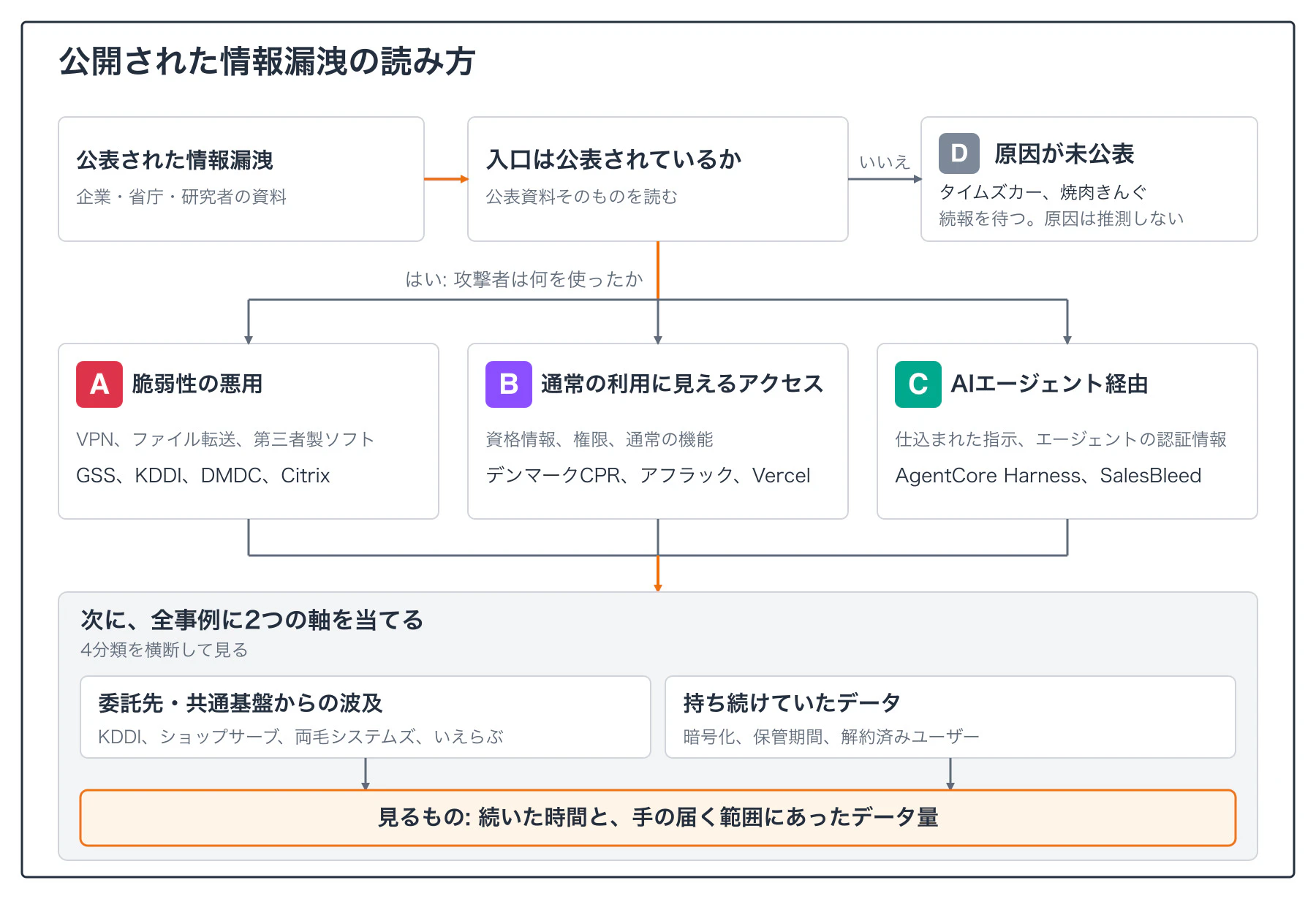Click the line VPN、ファイル転送、第三者製ソフト
Screen dimensions: 1316x899
[x=225, y=439]
